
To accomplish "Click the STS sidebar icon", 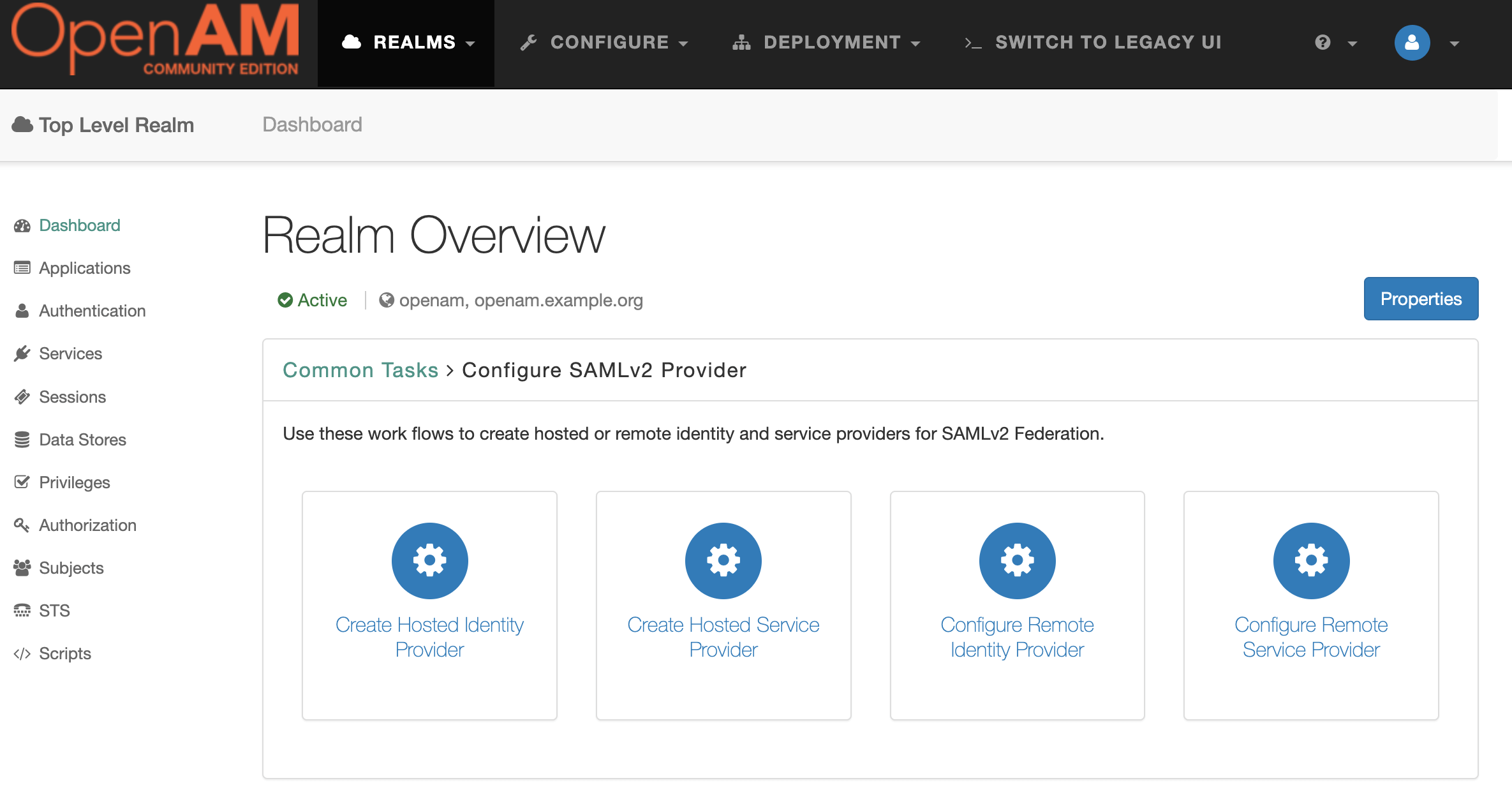I will coord(22,609).
